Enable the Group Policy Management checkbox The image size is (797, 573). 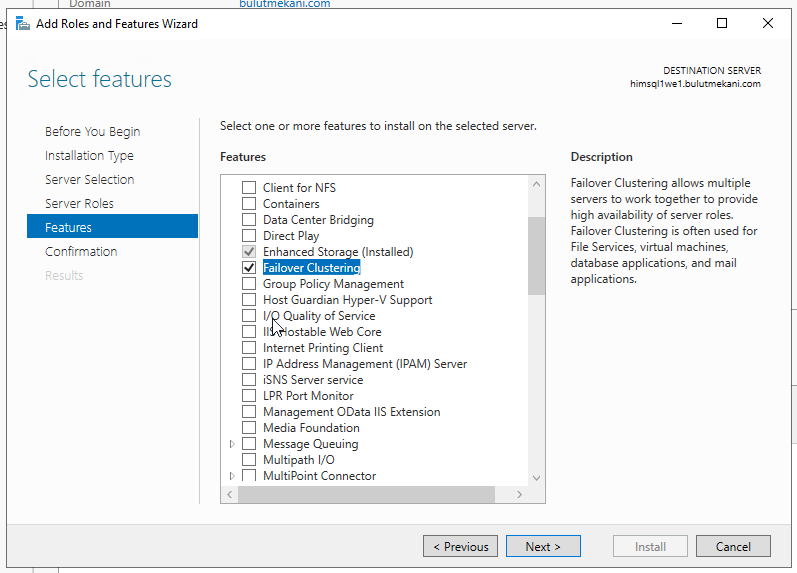pos(249,284)
